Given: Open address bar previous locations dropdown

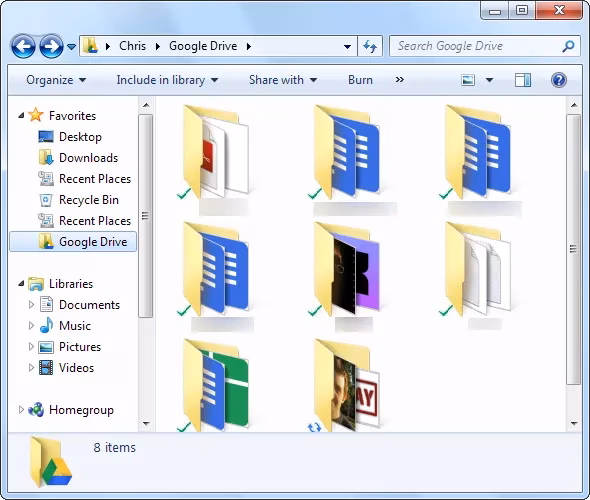Looking at the screenshot, I should pyautogui.click(x=347, y=47).
